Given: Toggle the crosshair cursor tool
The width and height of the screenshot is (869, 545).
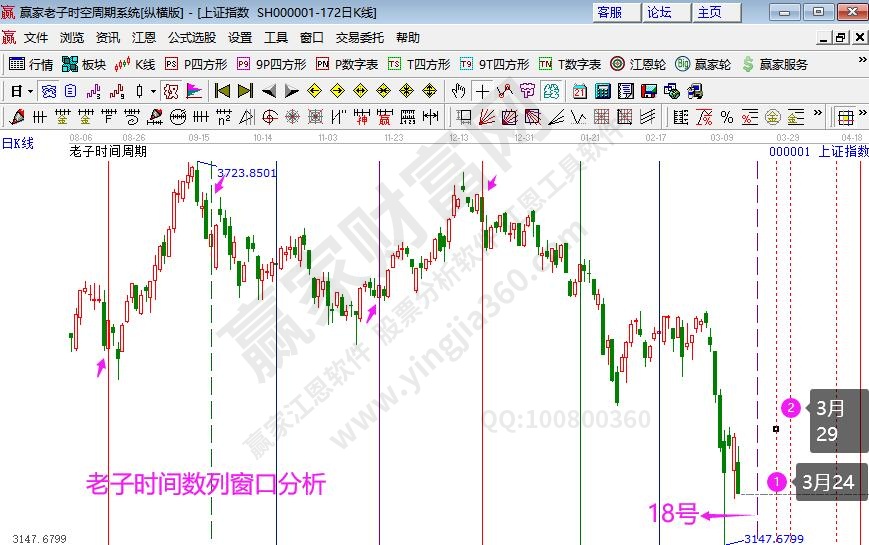Looking at the screenshot, I should 482,91.
